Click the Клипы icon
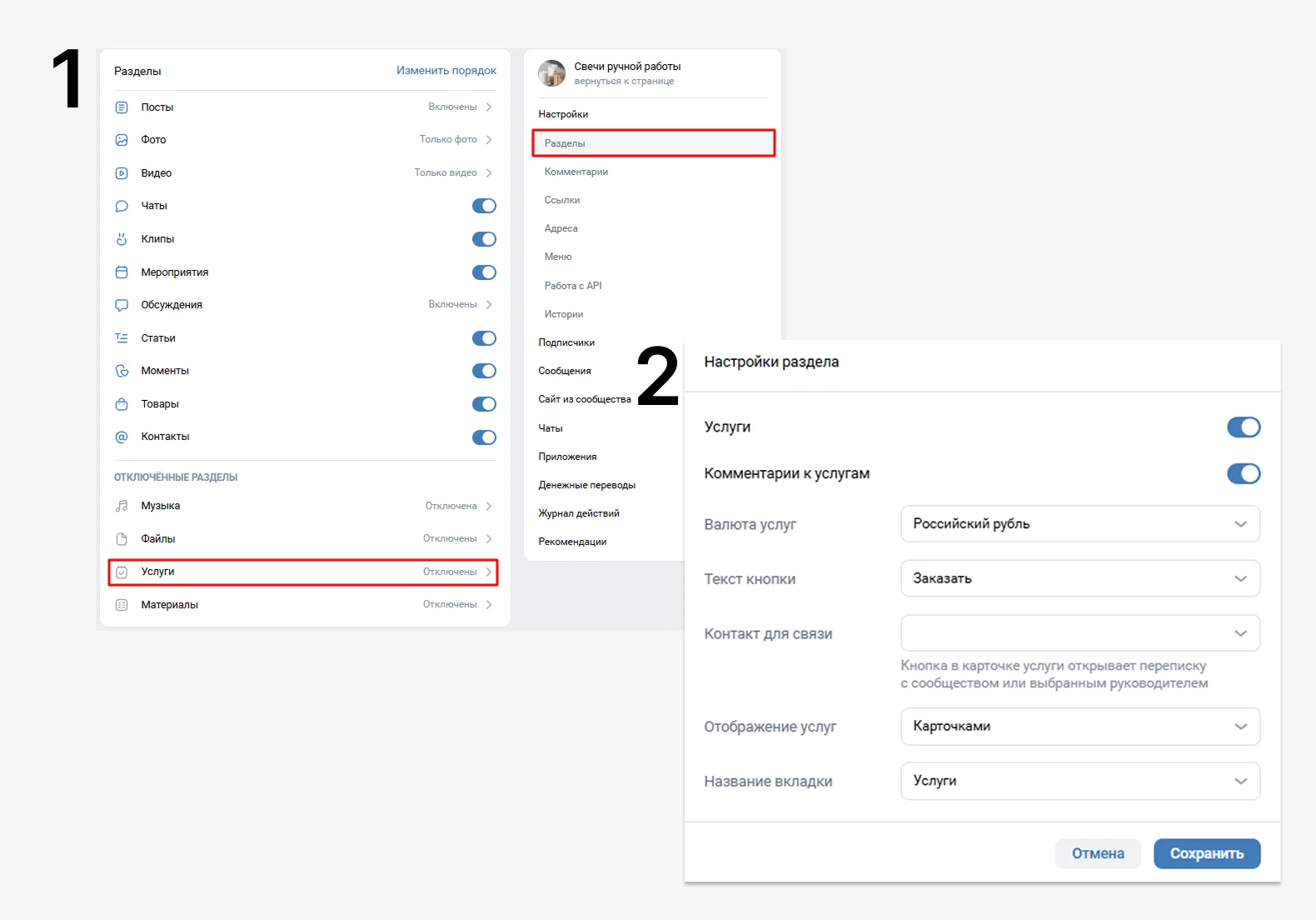1316x920 pixels. click(x=122, y=239)
